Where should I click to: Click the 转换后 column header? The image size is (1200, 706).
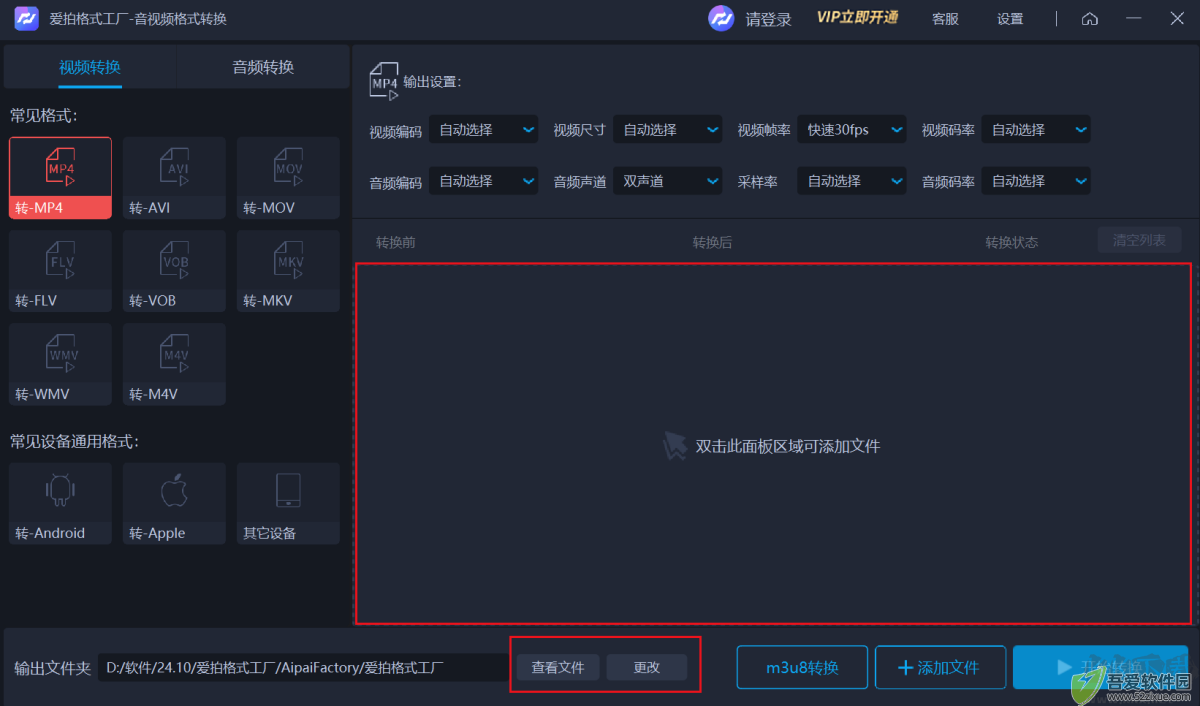pyautogui.click(x=712, y=242)
